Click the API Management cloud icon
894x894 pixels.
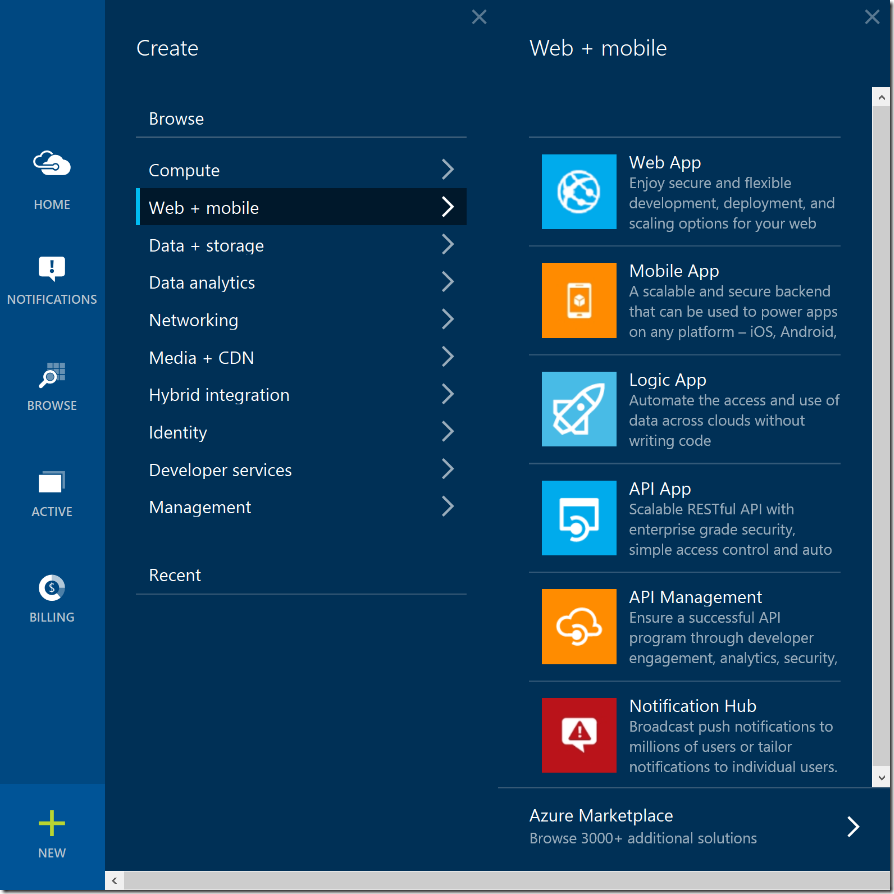point(578,627)
